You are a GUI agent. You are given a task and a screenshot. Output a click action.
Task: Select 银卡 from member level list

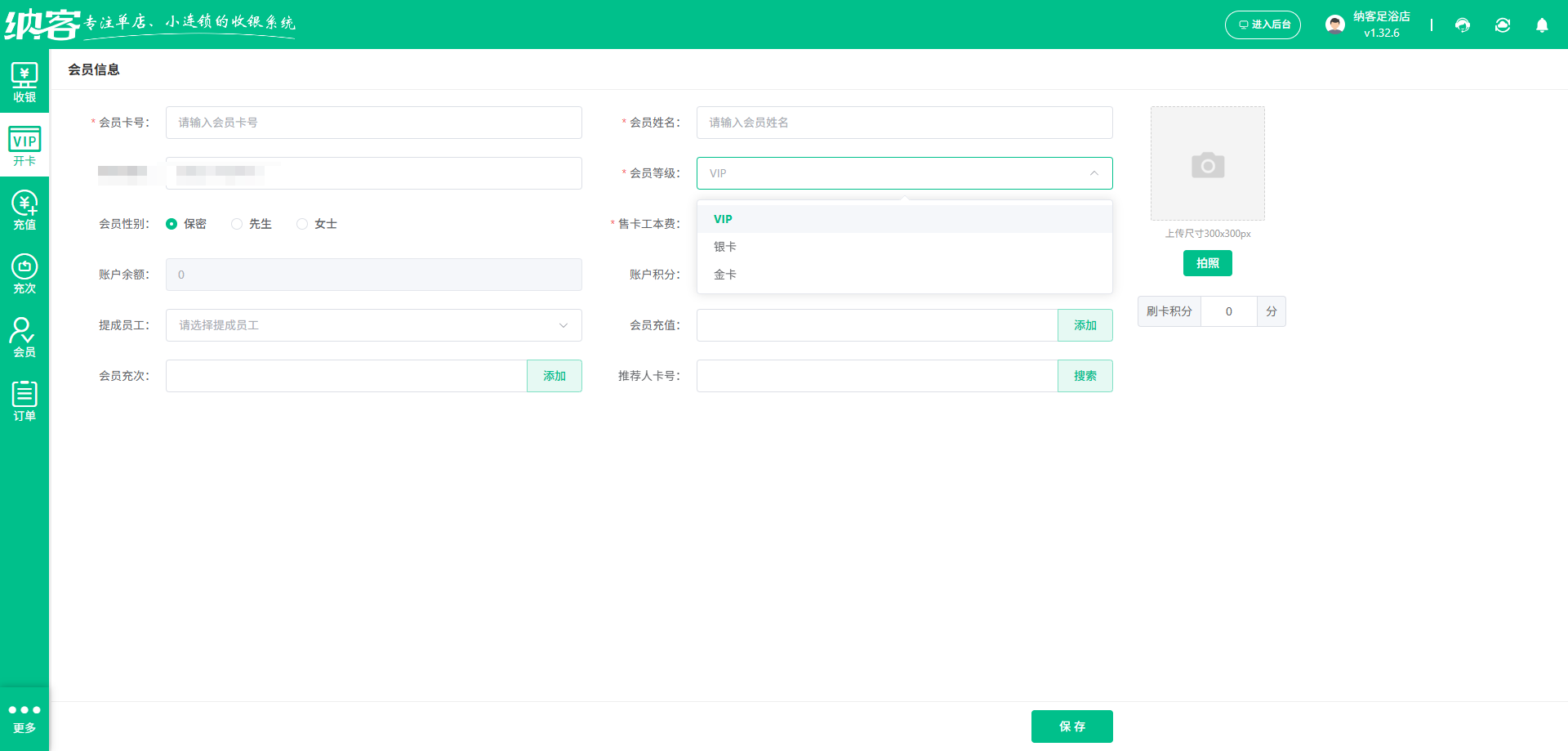pyautogui.click(x=726, y=246)
